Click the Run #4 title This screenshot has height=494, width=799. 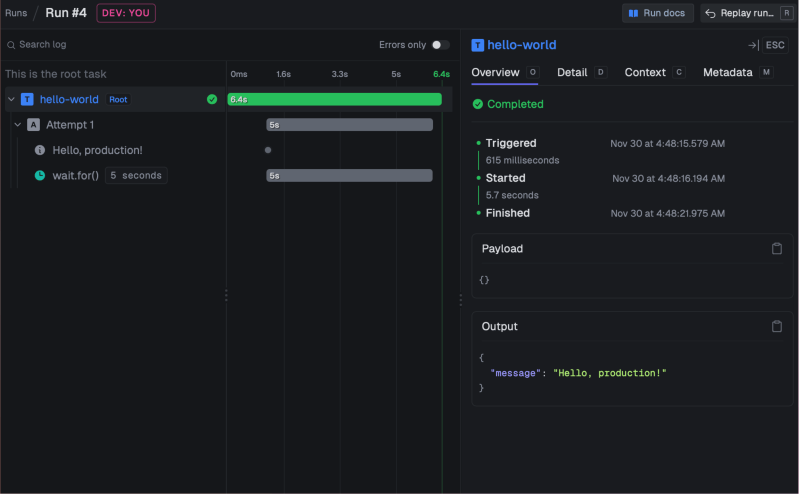coord(66,13)
